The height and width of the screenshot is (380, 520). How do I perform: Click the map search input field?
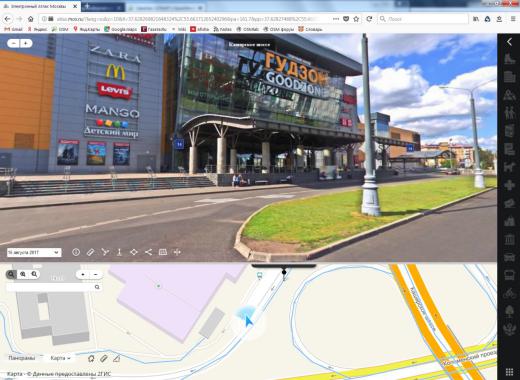(50, 287)
